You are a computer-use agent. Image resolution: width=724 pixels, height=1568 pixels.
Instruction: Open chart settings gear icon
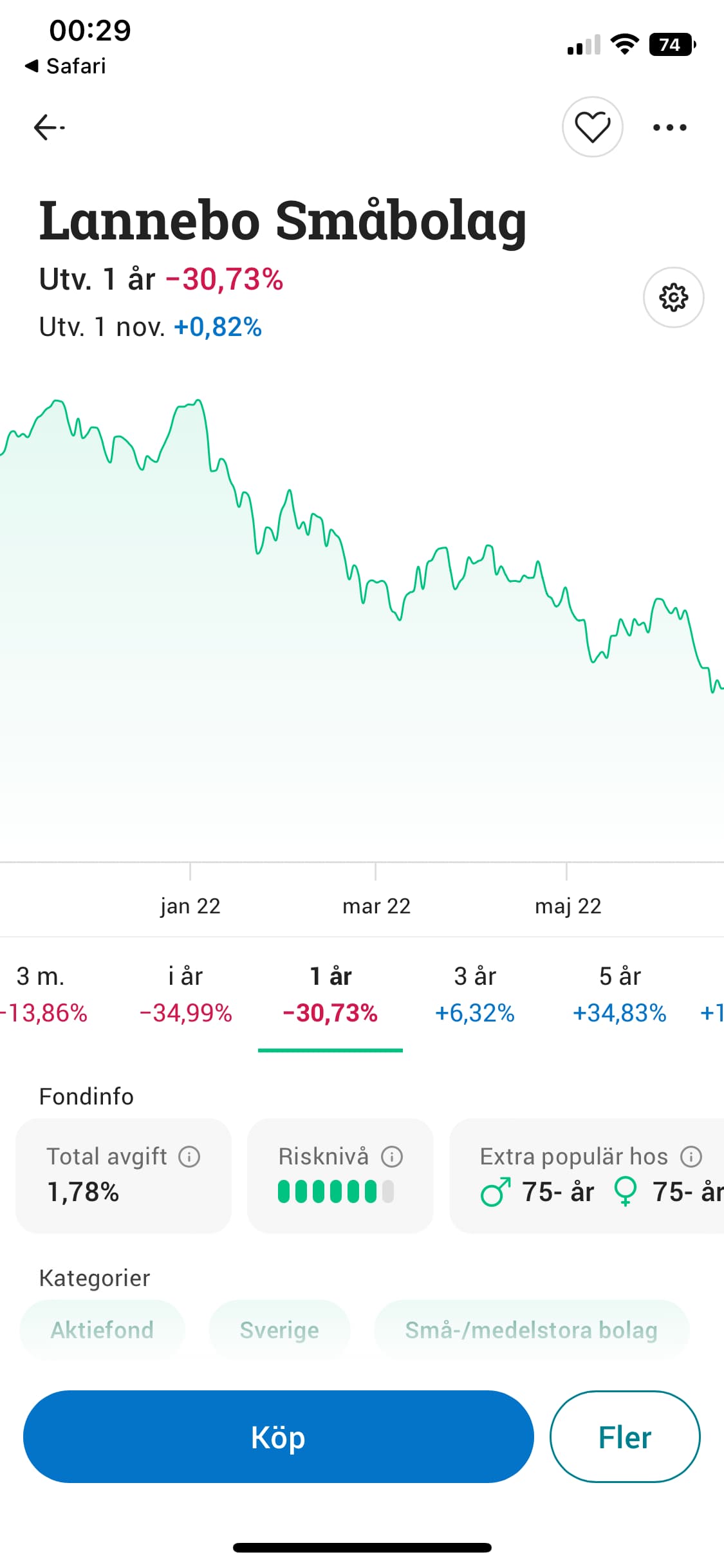point(673,297)
